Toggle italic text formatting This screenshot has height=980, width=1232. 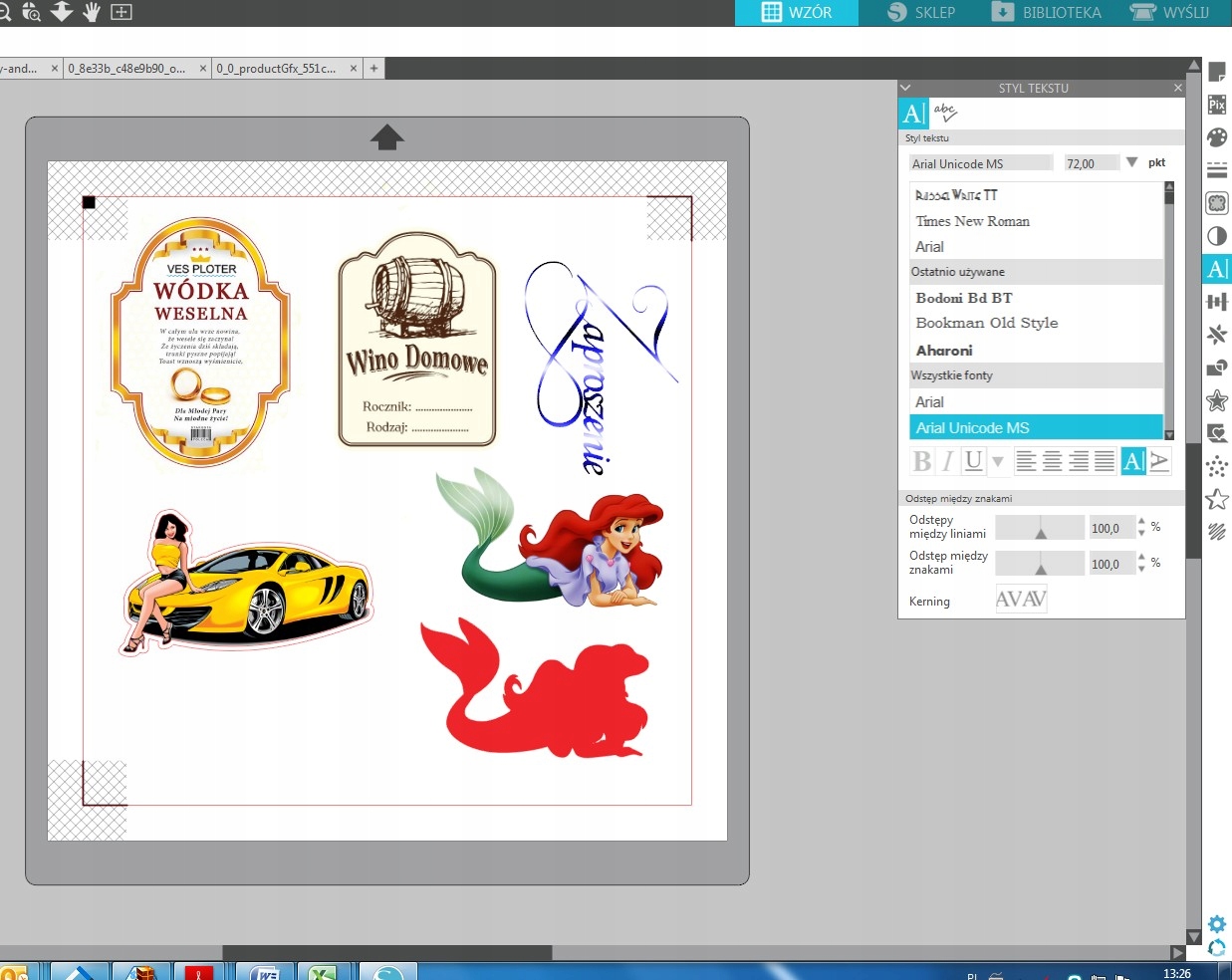click(x=947, y=461)
